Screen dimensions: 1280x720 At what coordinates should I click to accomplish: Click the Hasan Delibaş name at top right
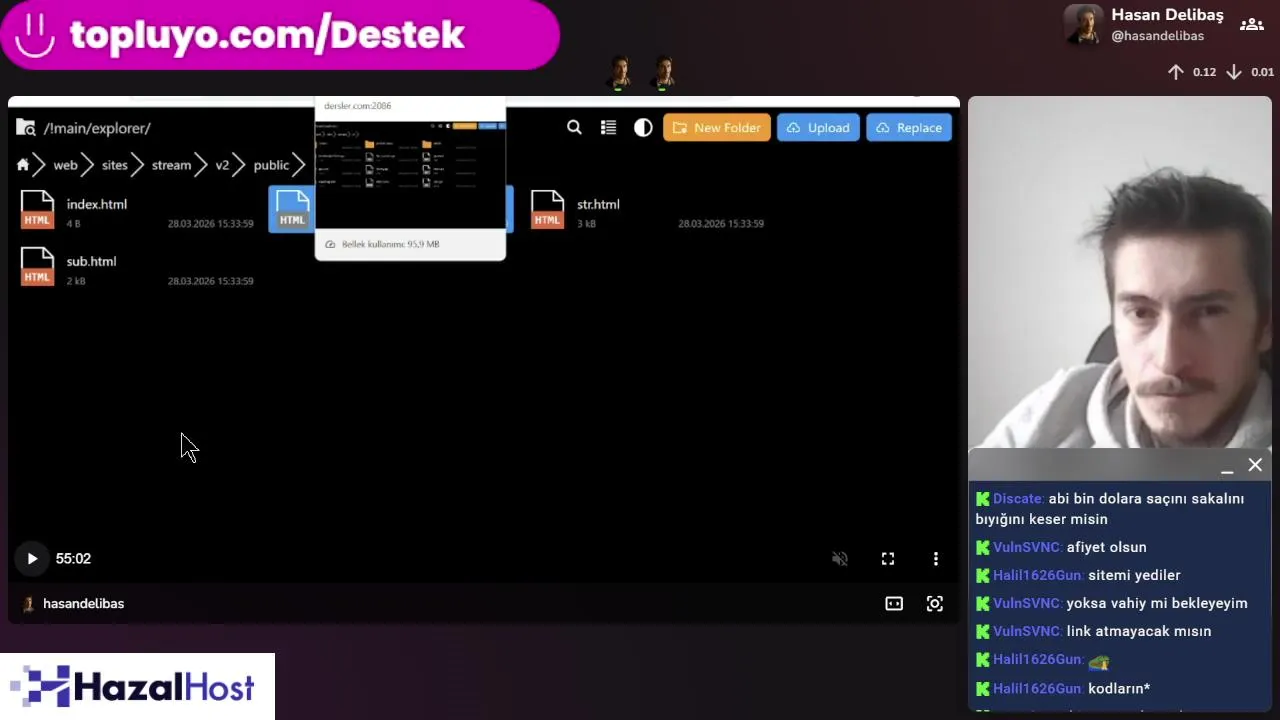1167,15
